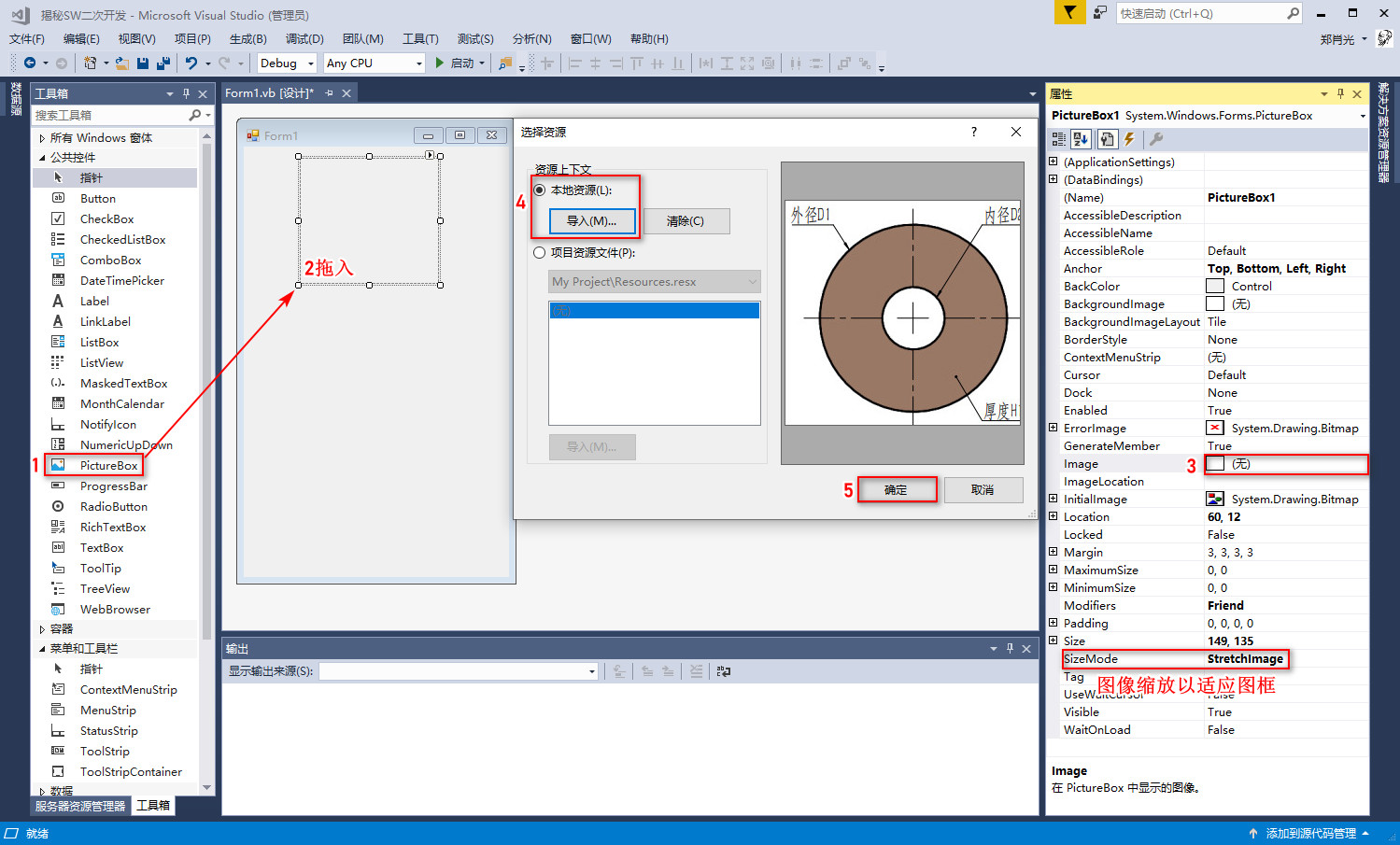Select the Button control in the toolbox
This screenshot has height=845, width=1400.
97,198
